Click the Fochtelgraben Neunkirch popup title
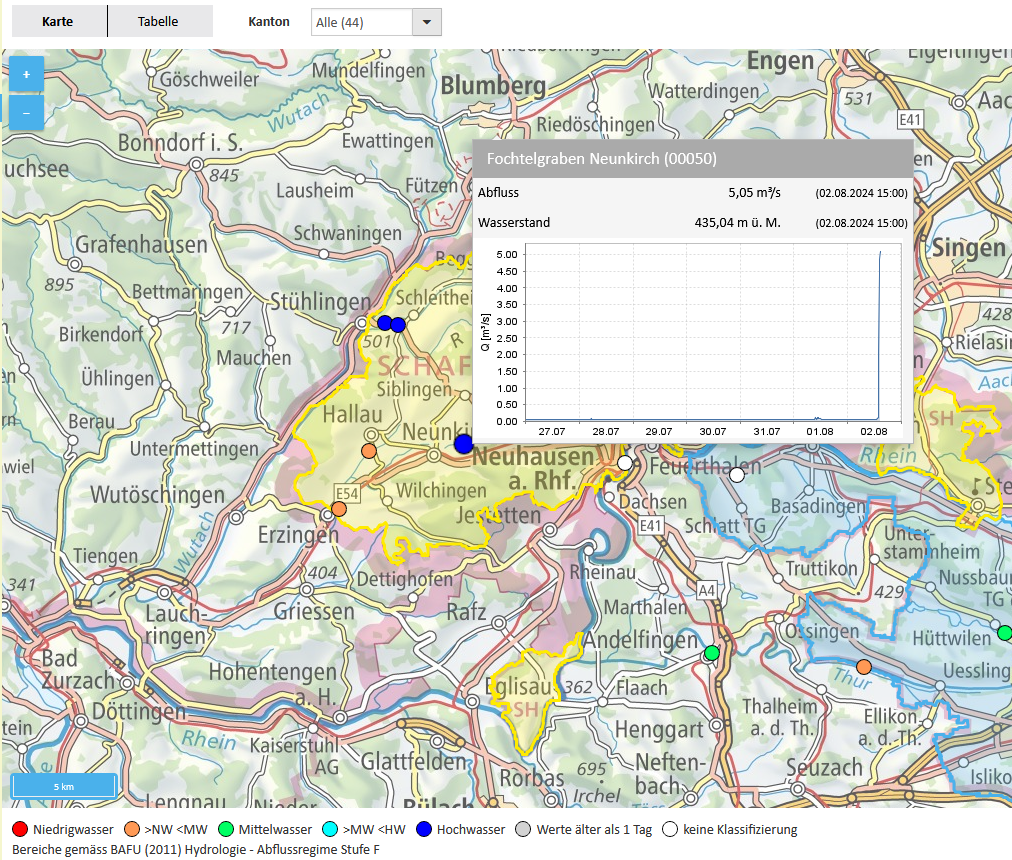Screen dimensions: 1012x860 (601, 159)
